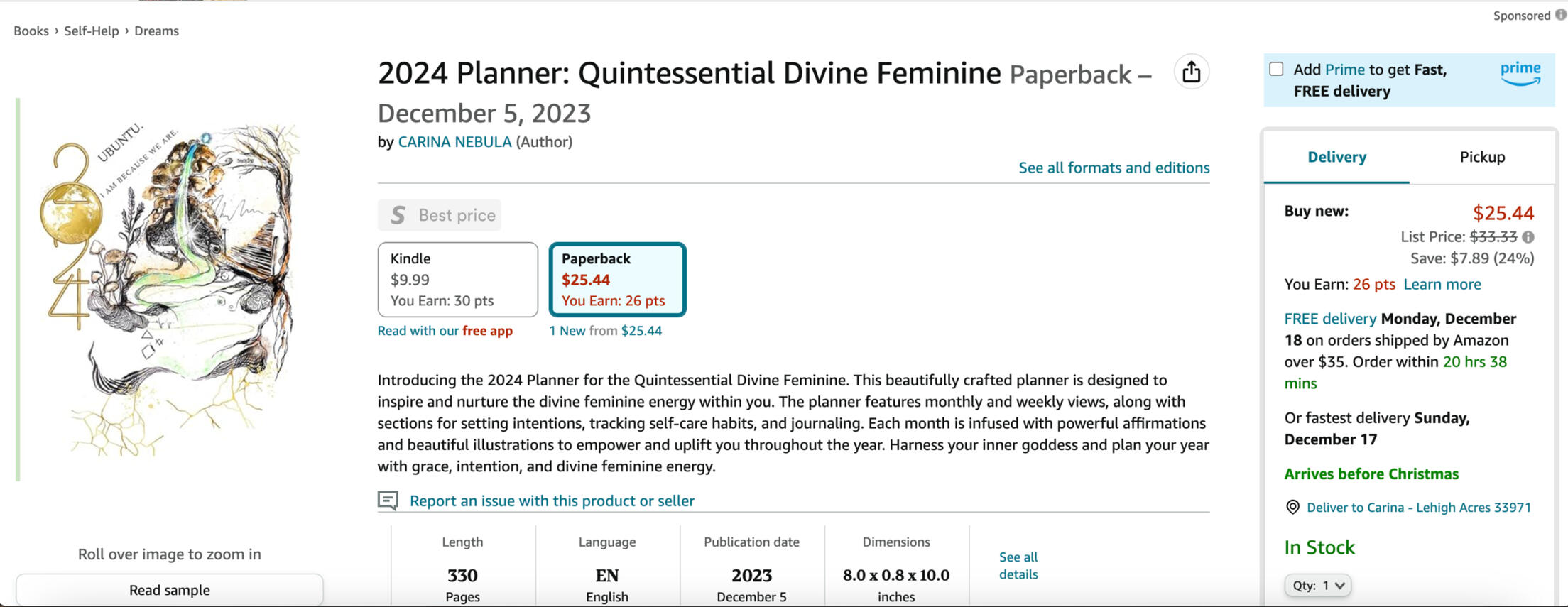Click the delivery location pin icon
The image size is (1568, 607).
[x=1292, y=507]
